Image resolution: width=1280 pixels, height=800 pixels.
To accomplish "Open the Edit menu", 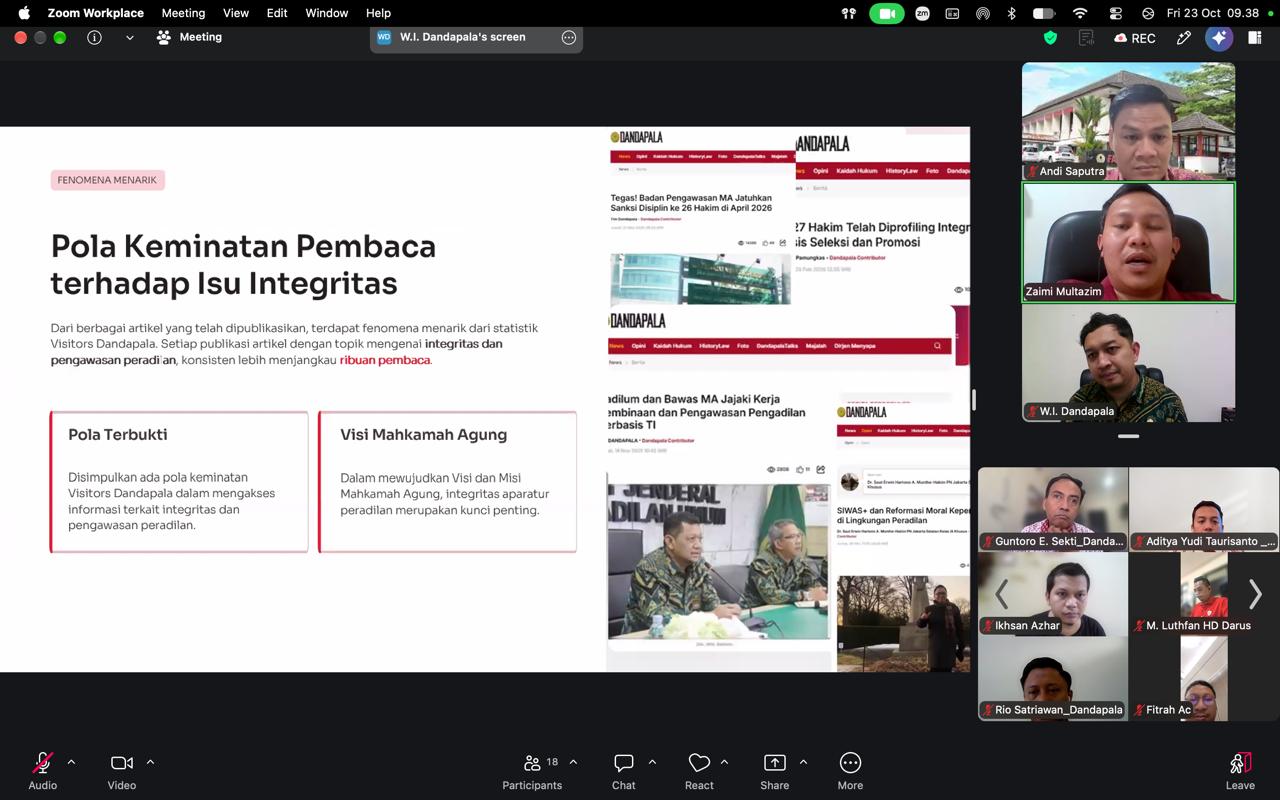I will 277,13.
